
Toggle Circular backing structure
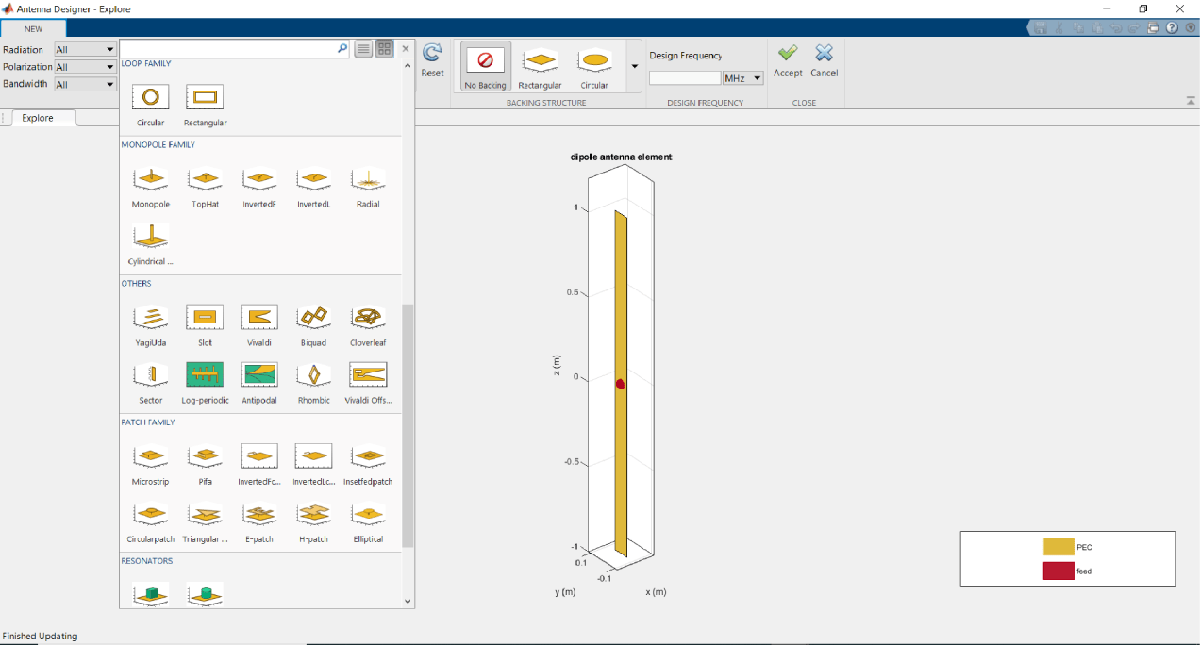pos(594,66)
